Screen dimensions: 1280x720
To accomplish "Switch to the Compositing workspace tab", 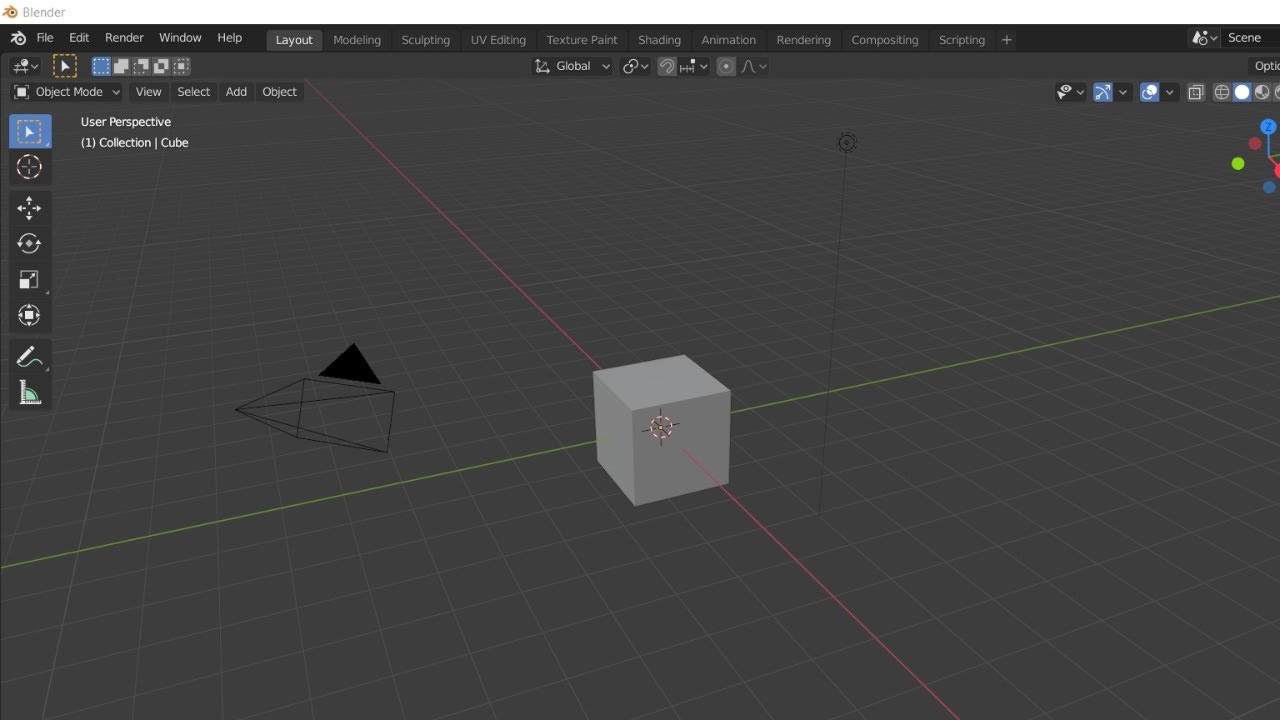I will coord(884,40).
